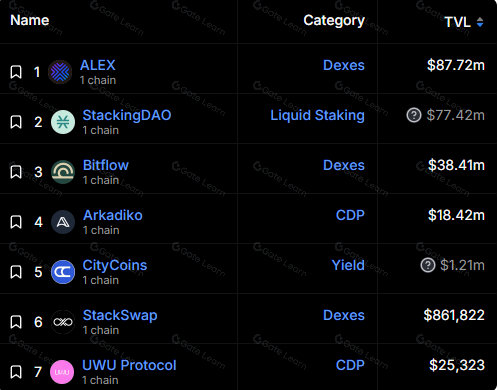The height and width of the screenshot is (390, 498).
Task: Click the Arkadiko logo icon
Action: tap(63, 222)
